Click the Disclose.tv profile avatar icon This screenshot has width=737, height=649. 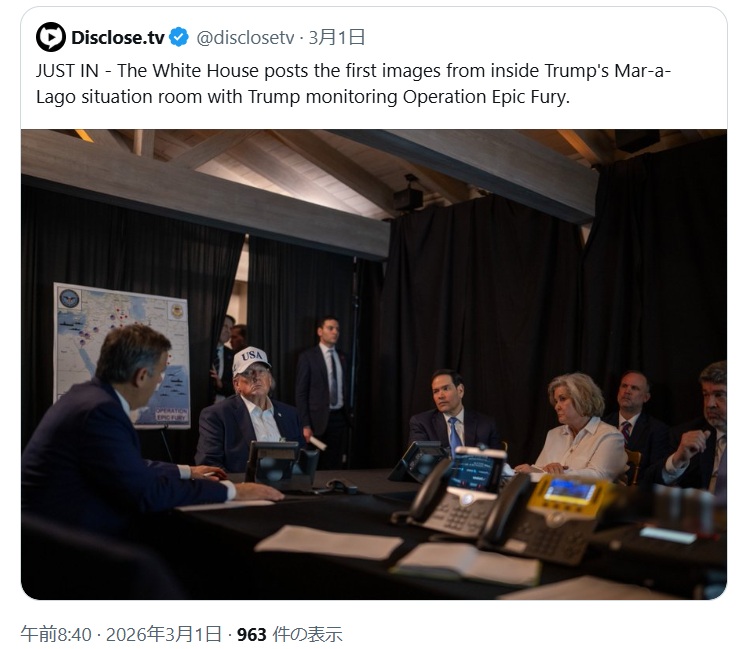pyautogui.click(x=50, y=37)
